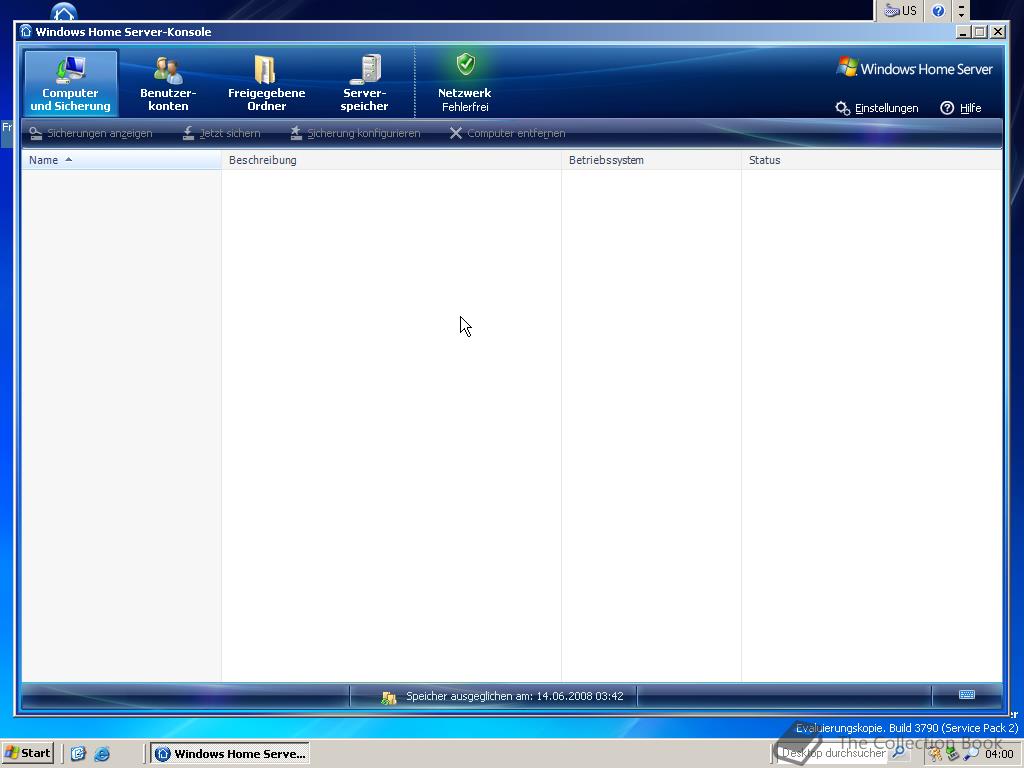Focus the Desktop durchsuchen search field
Viewport: 1024px width, 768px height.
(x=833, y=753)
